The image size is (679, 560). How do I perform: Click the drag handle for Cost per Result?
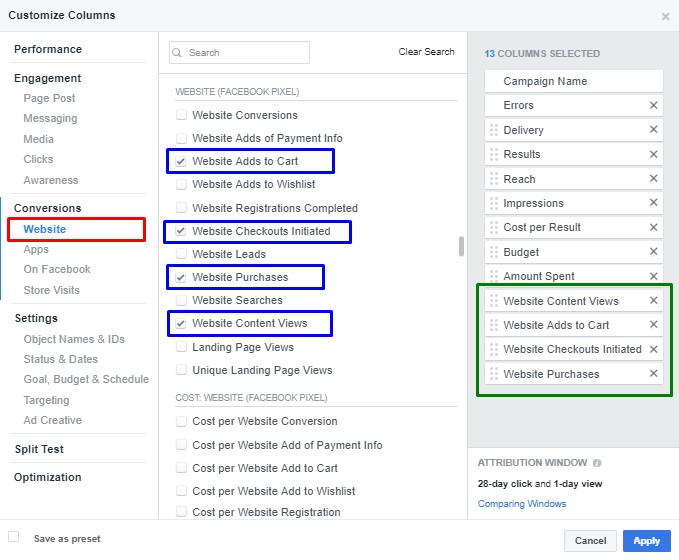(494, 227)
